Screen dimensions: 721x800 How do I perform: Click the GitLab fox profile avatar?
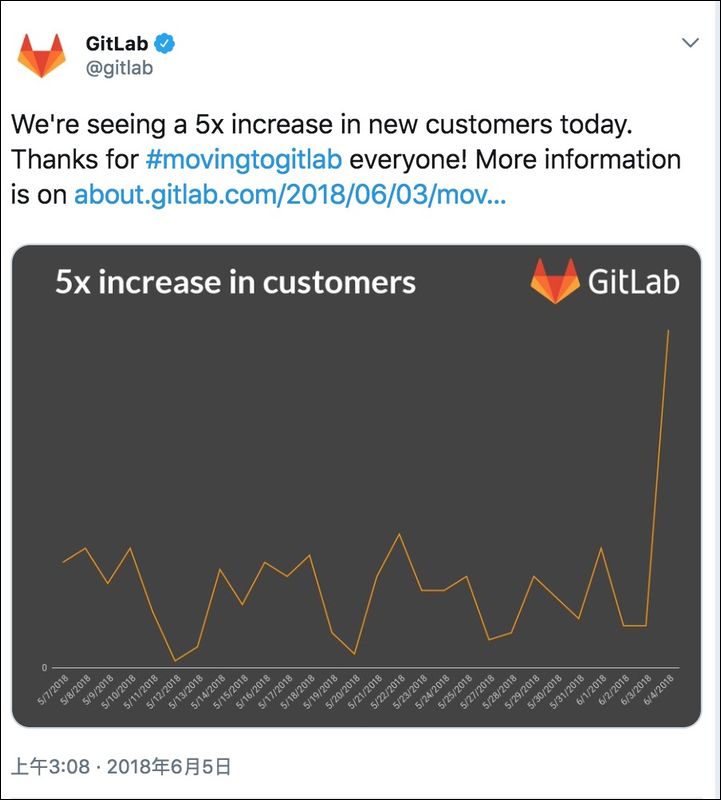point(41,55)
